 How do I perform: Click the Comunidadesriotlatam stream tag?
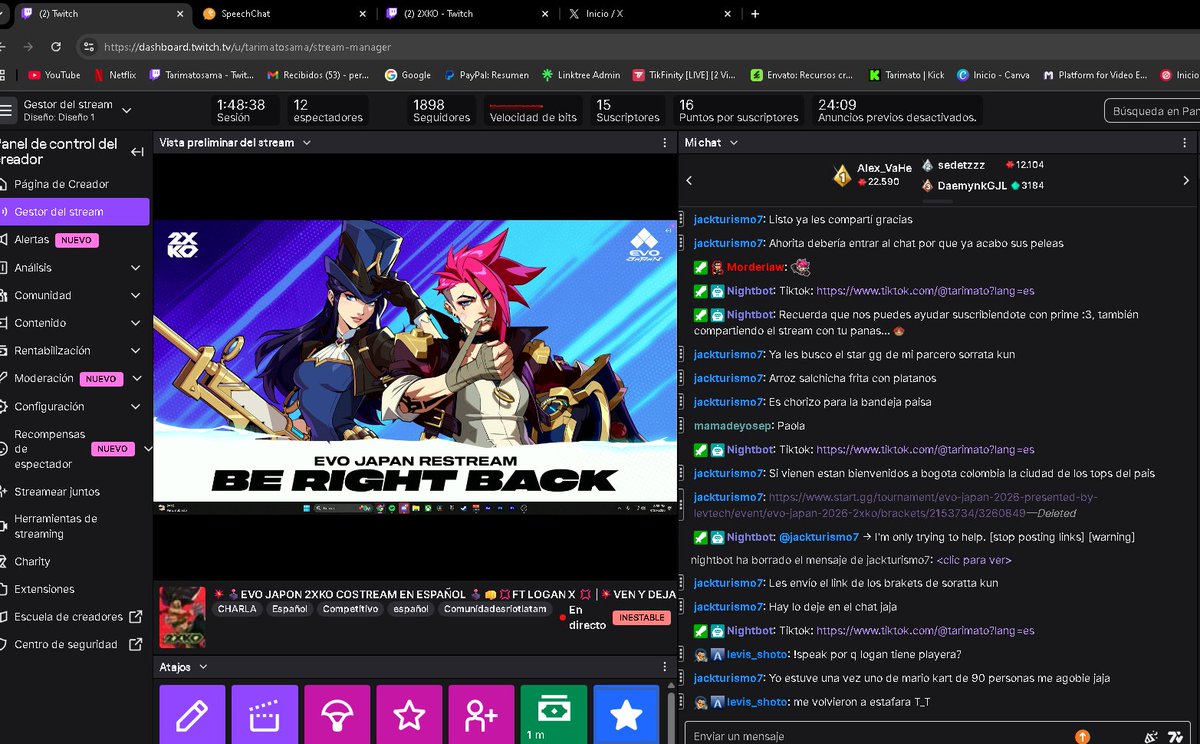tap(496, 609)
